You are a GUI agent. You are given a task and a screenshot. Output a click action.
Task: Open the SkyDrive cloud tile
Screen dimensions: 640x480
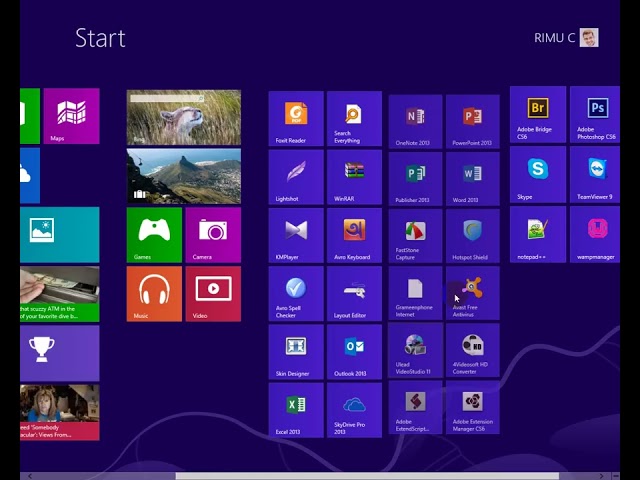[30, 176]
